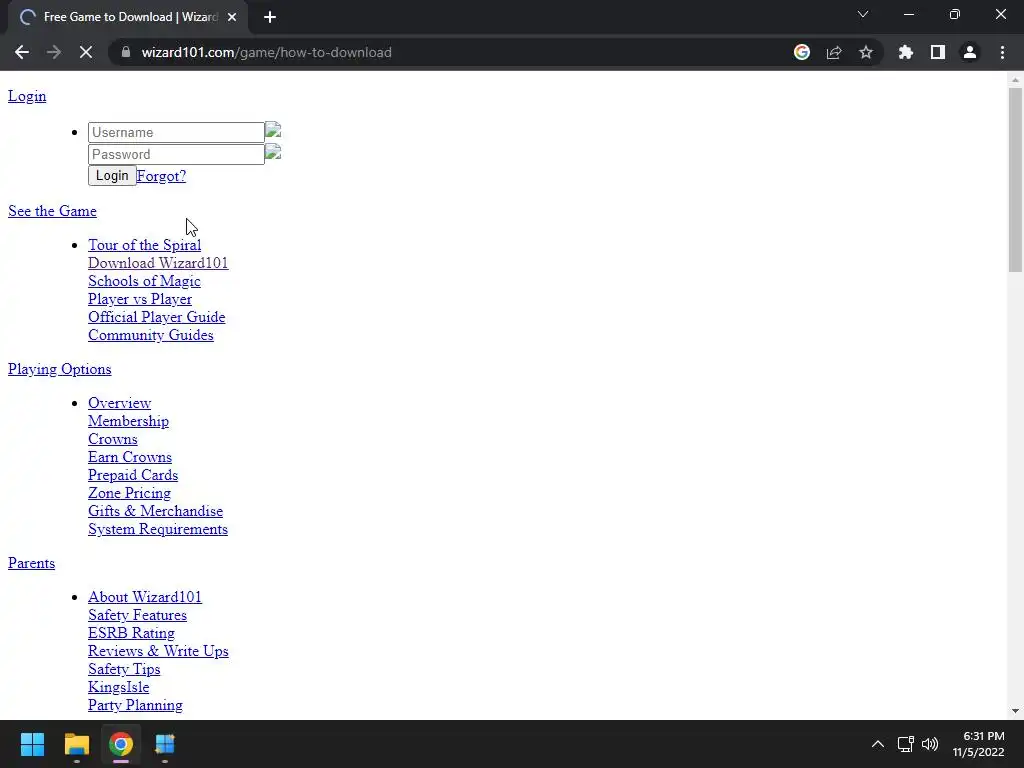
Task: View Safety Features
Action: [137, 615]
